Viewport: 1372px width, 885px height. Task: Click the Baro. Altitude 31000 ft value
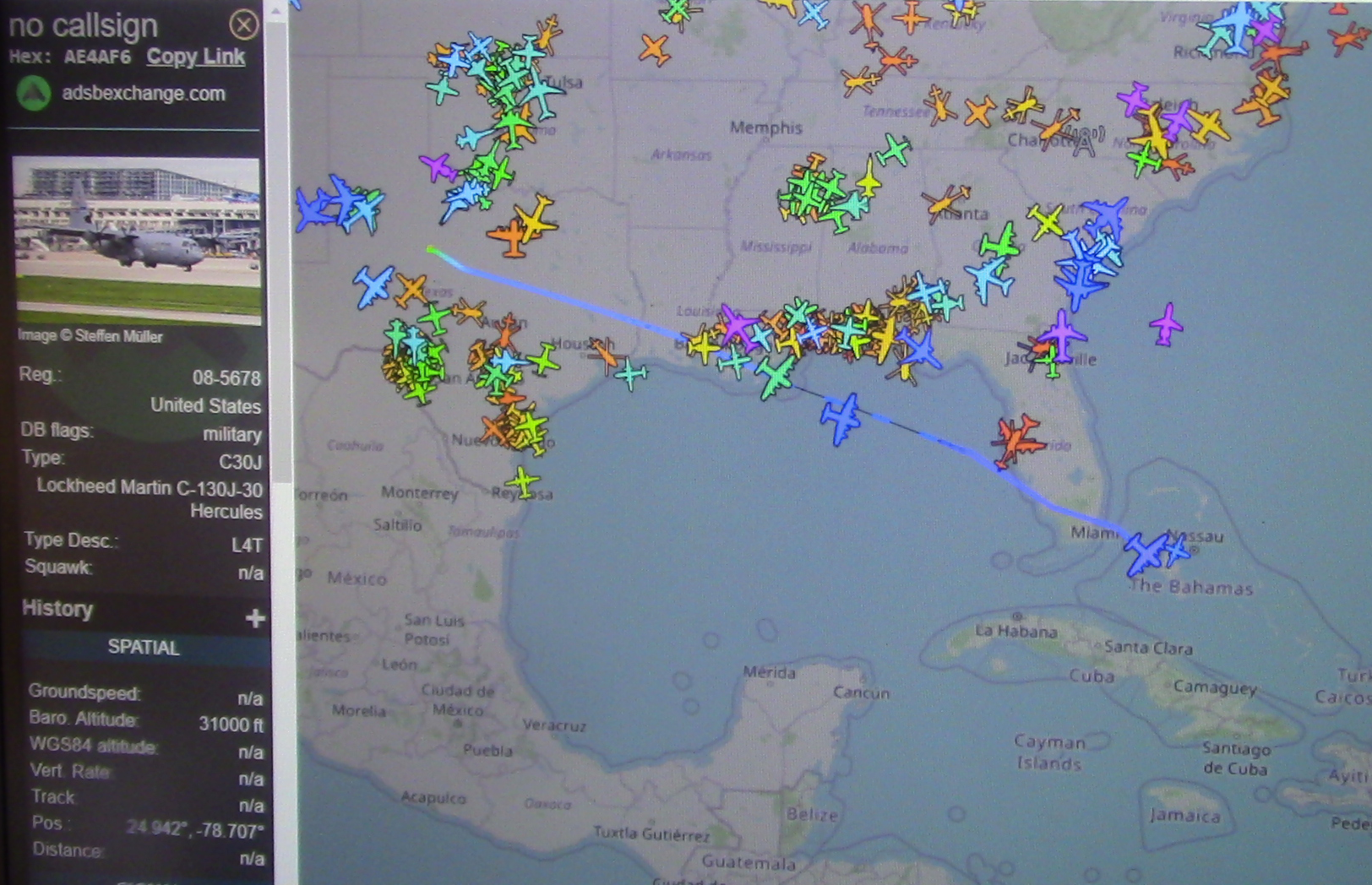click(x=231, y=725)
